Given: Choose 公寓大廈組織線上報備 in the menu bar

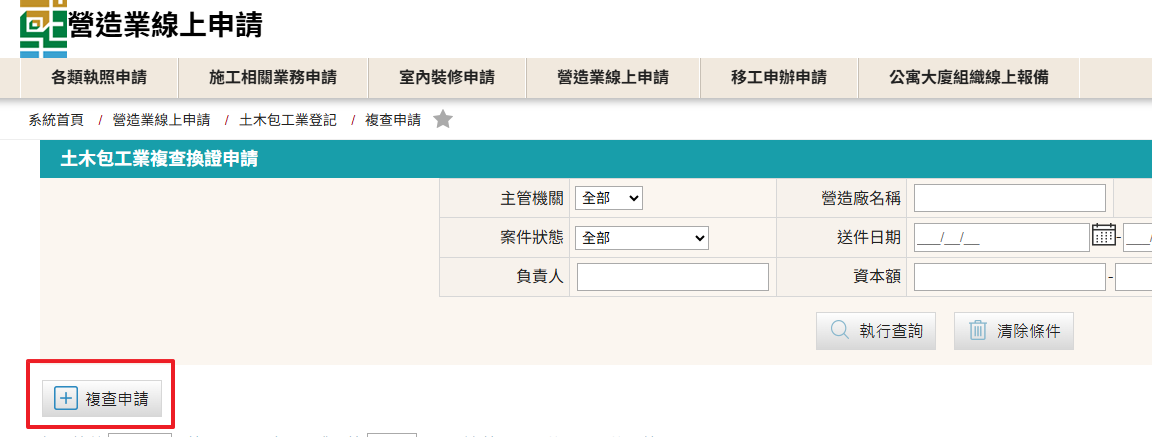Looking at the screenshot, I should (x=968, y=78).
